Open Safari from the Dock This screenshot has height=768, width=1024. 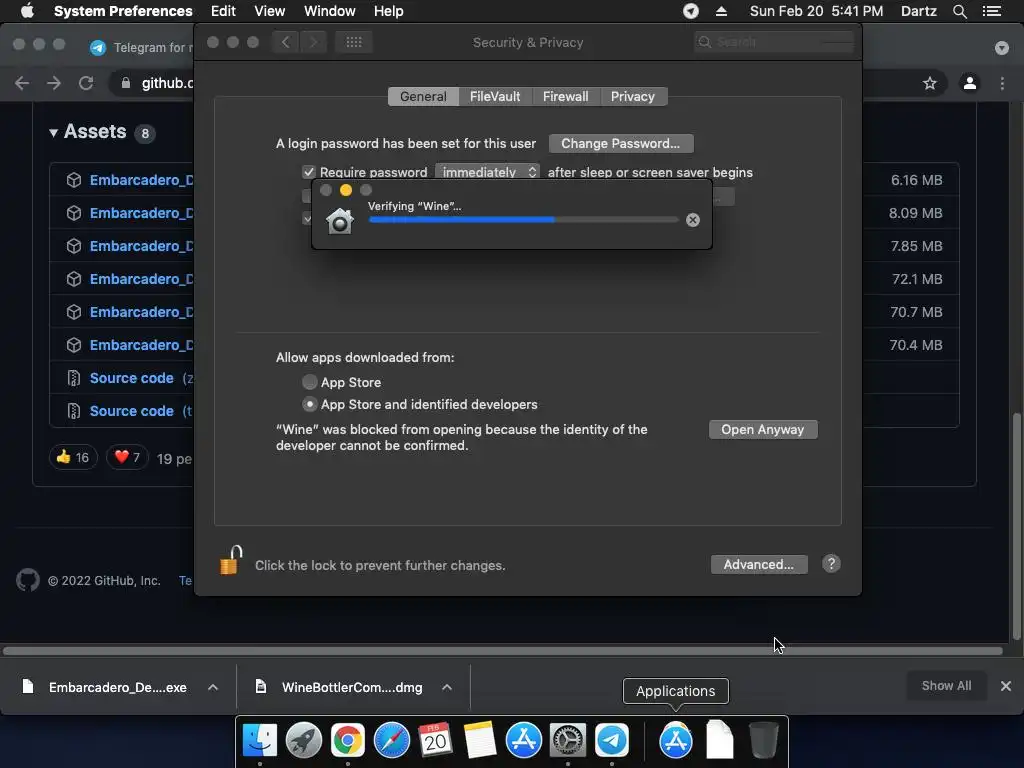(391, 740)
